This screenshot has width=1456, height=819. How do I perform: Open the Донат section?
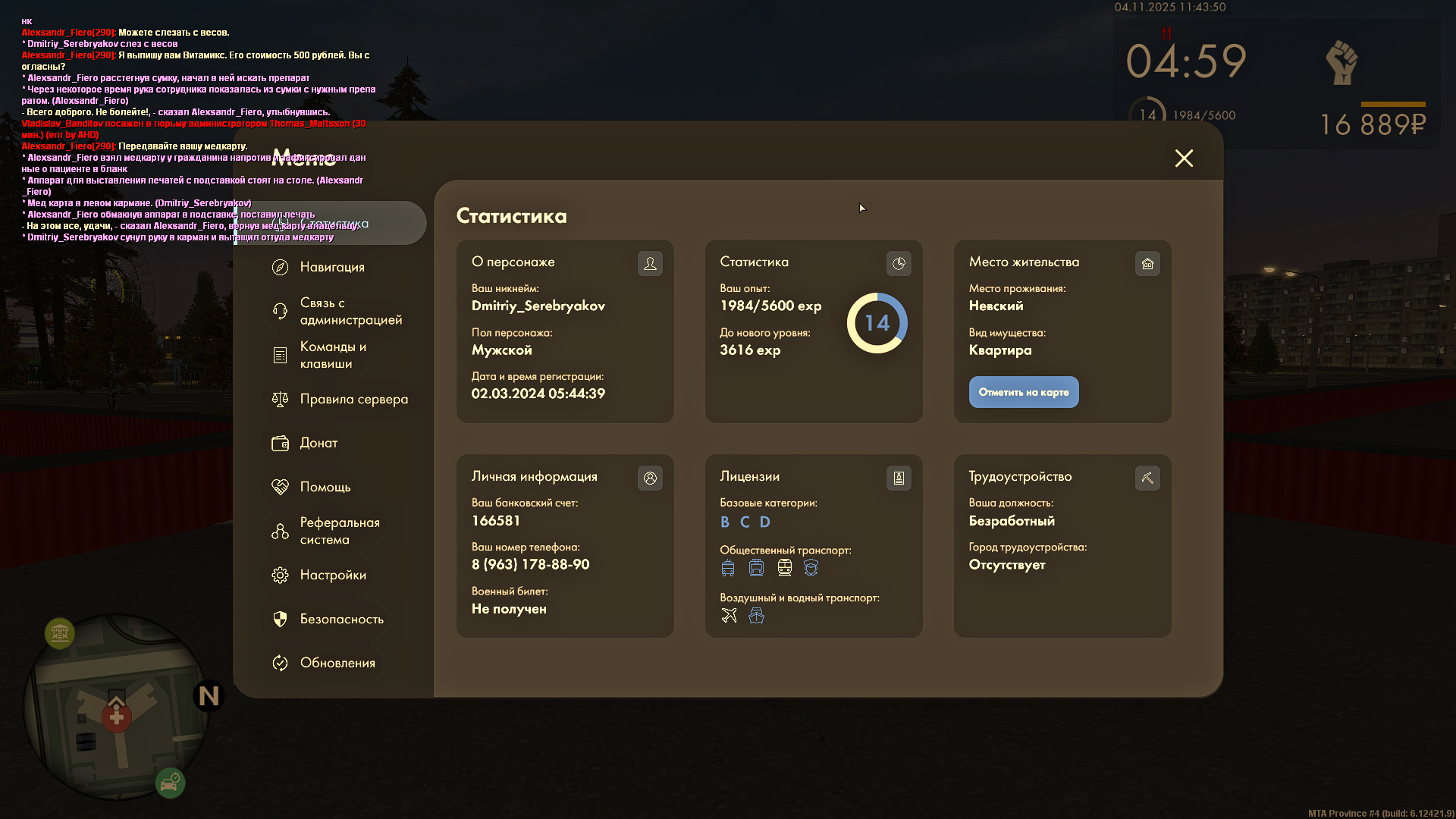(318, 443)
